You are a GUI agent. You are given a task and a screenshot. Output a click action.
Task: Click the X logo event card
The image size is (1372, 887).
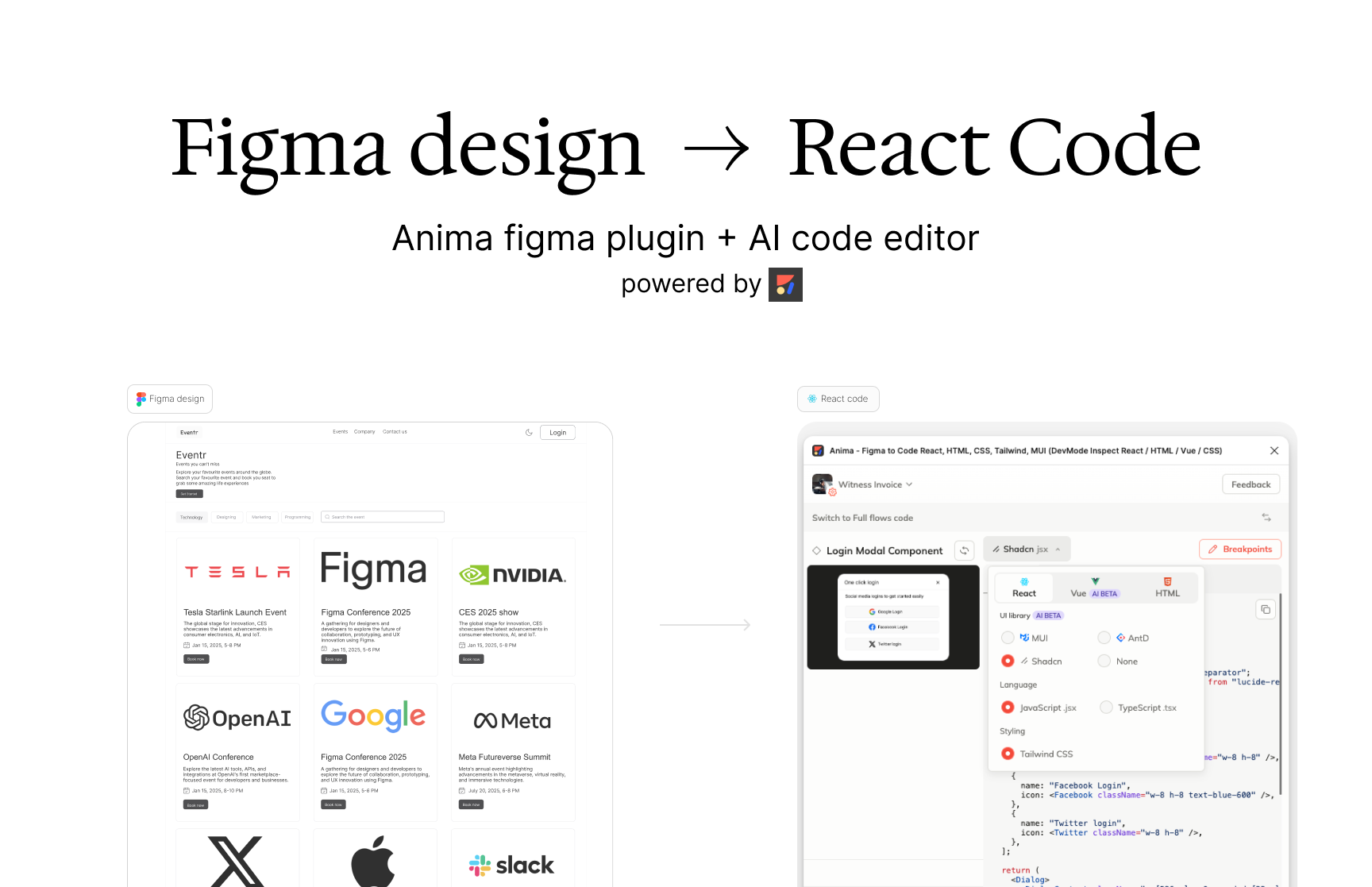[x=237, y=862]
